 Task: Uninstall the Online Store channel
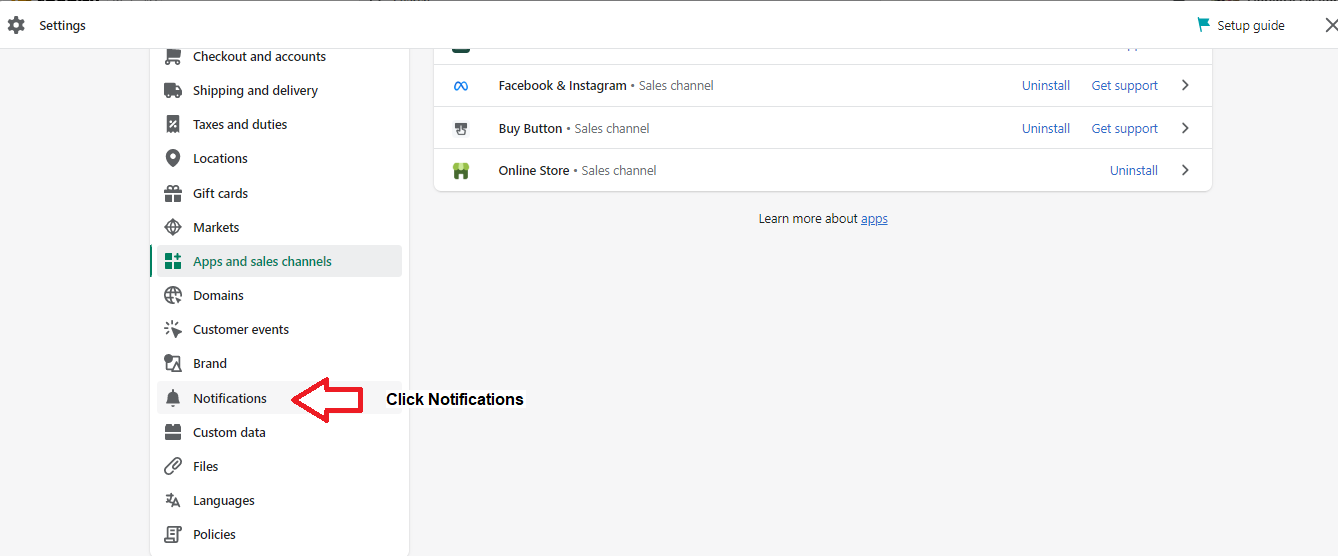(x=1134, y=171)
